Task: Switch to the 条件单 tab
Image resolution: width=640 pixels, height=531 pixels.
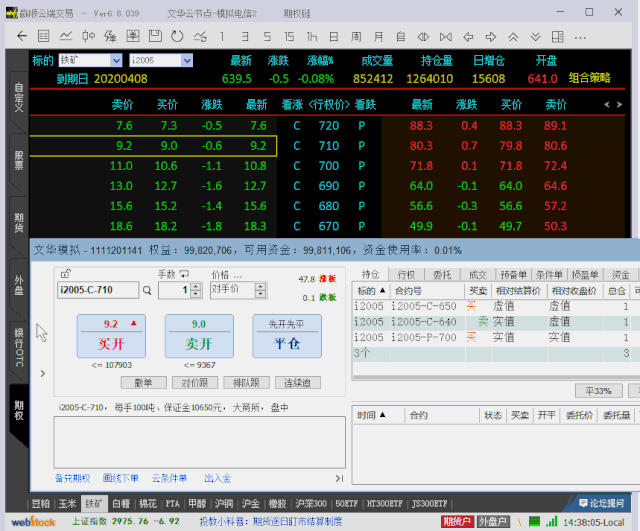Action: tap(549, 275)
